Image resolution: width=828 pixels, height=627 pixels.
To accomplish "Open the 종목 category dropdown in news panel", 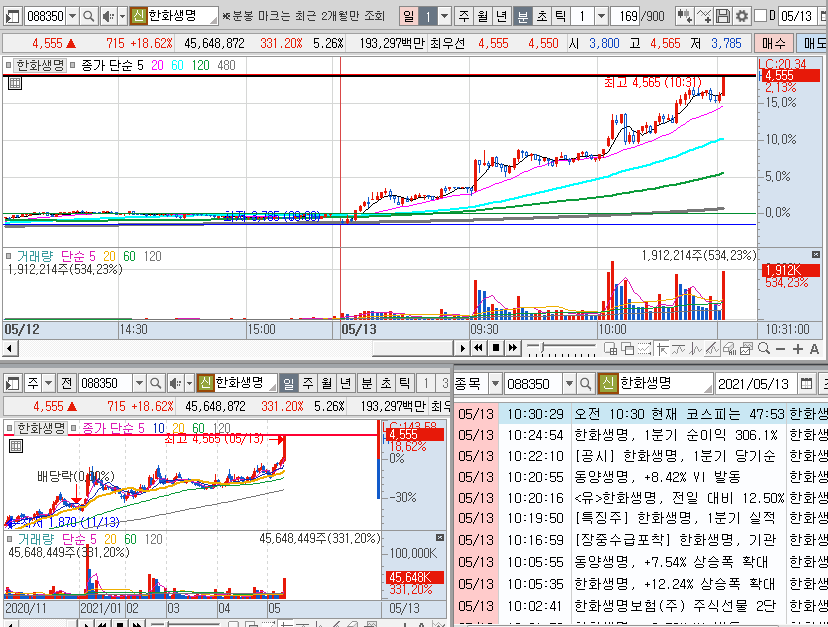I will 495,384.
